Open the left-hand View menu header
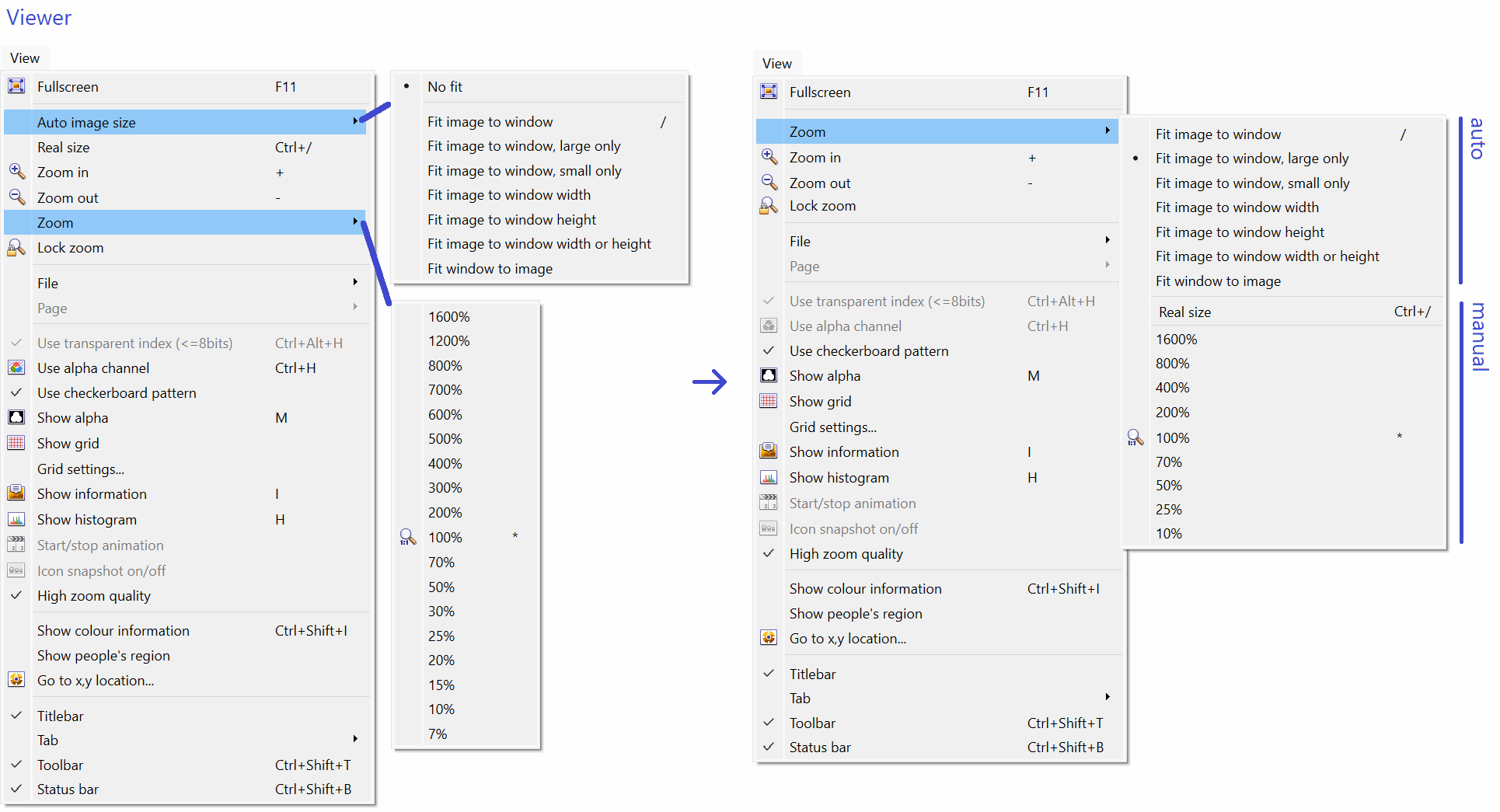The width and height of the screenshot is (1500, 812). pyautogui.click(x=25, y=58)
